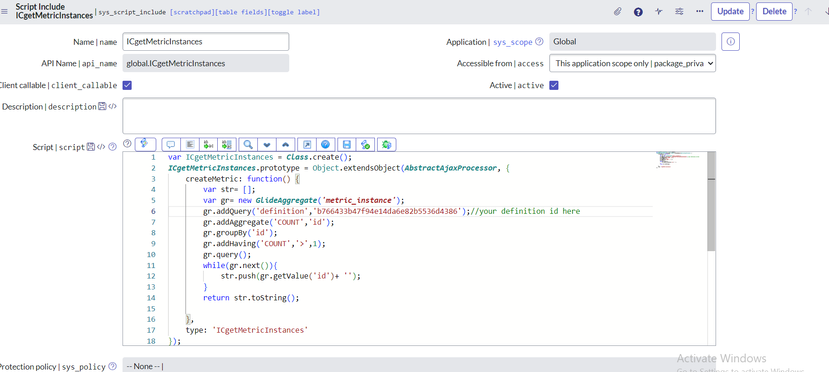Open the more options ellipsis menu

[699, 12]
